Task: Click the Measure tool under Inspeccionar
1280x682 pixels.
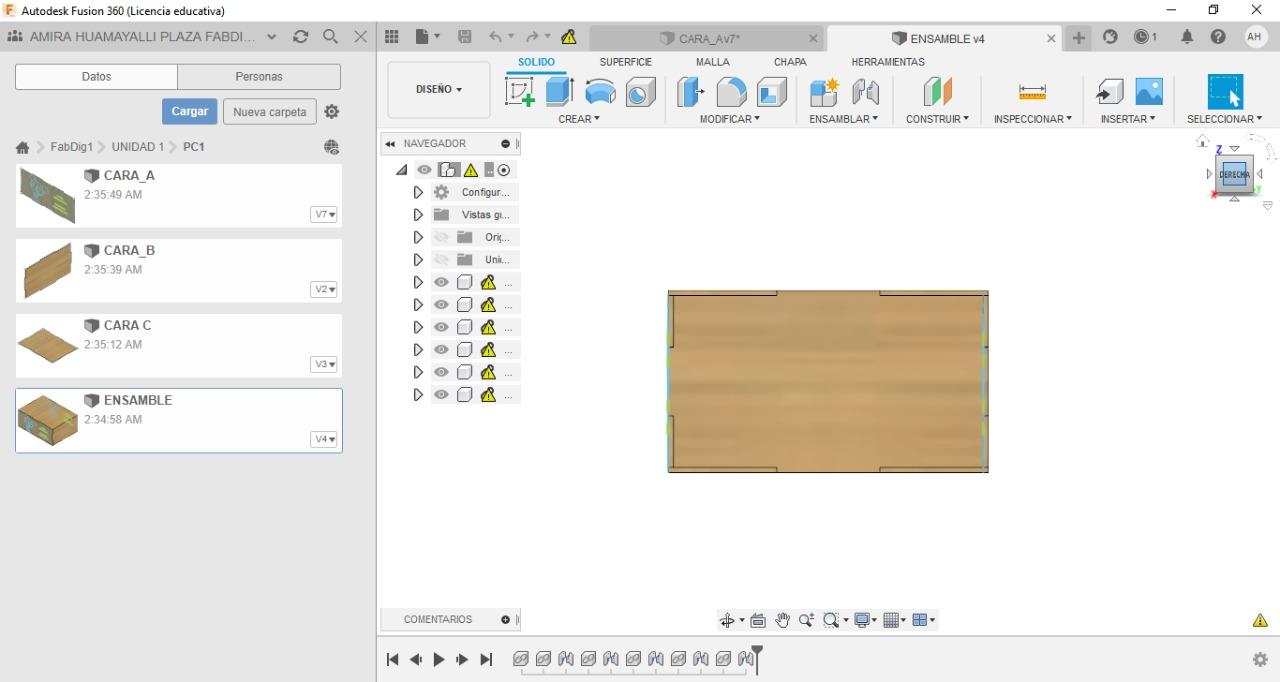Action: [x=1032, y=92]
